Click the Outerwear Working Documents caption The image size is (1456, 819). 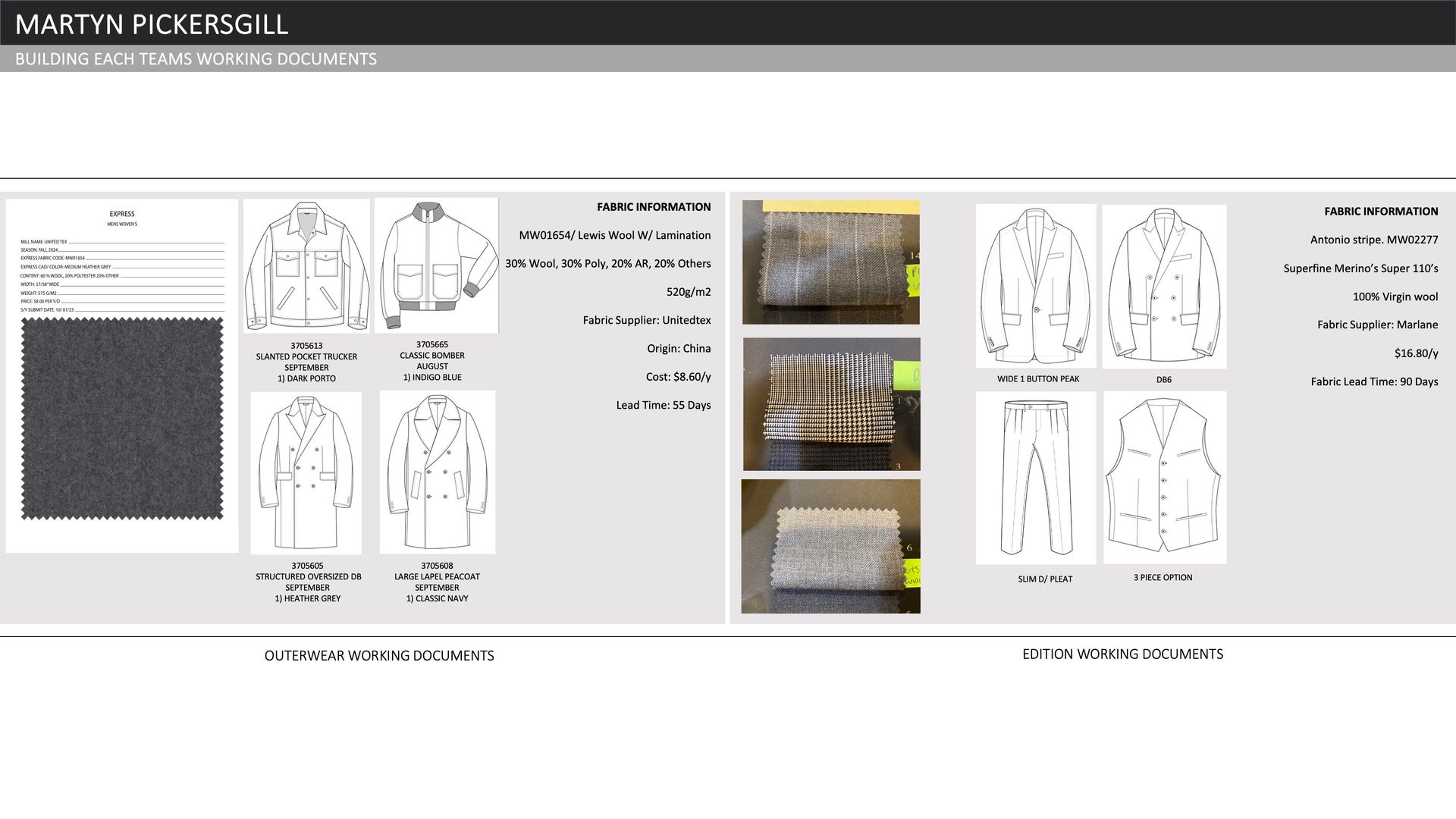379,656
